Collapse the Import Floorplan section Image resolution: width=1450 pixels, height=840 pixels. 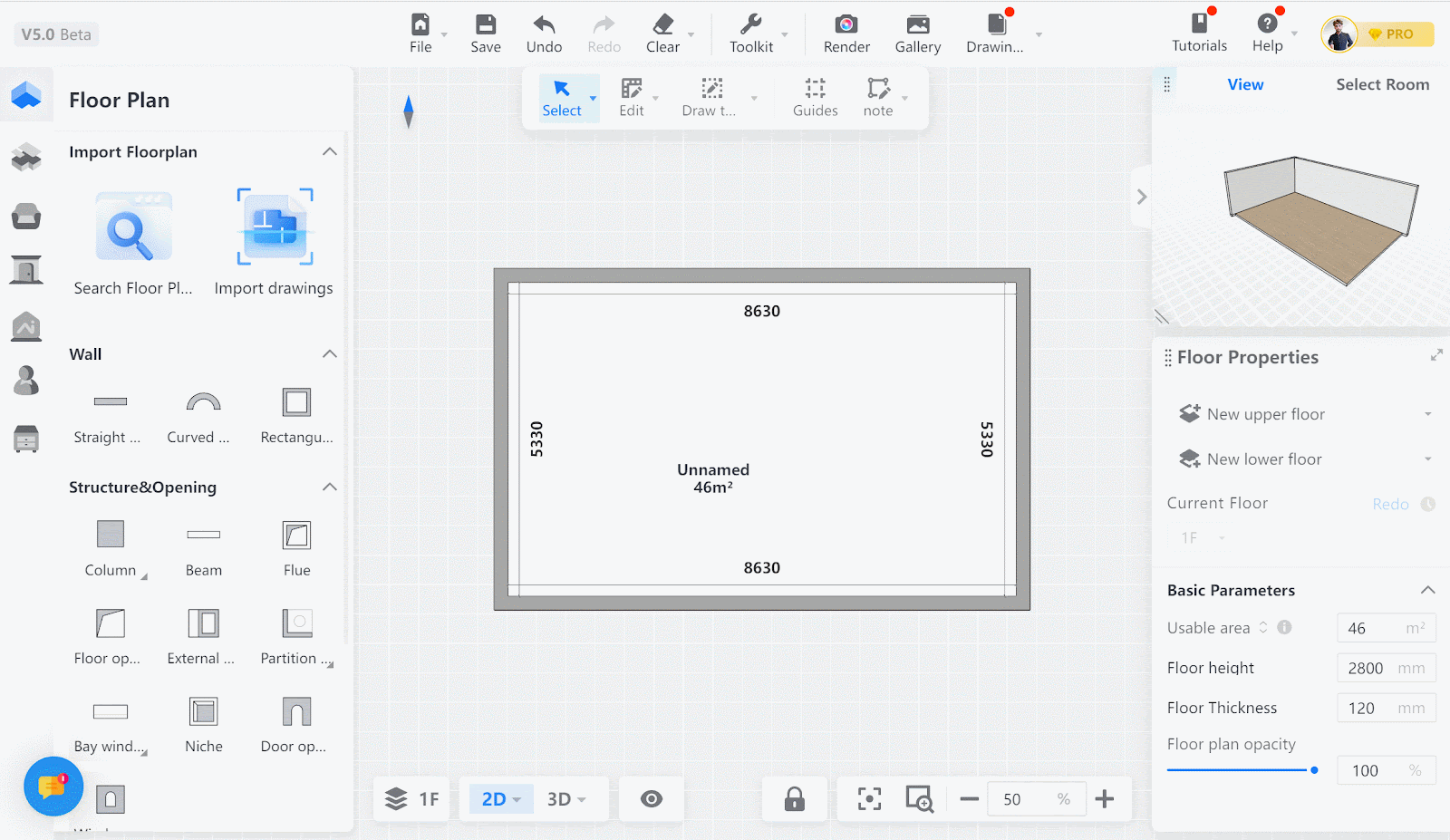tap(330, 151)
